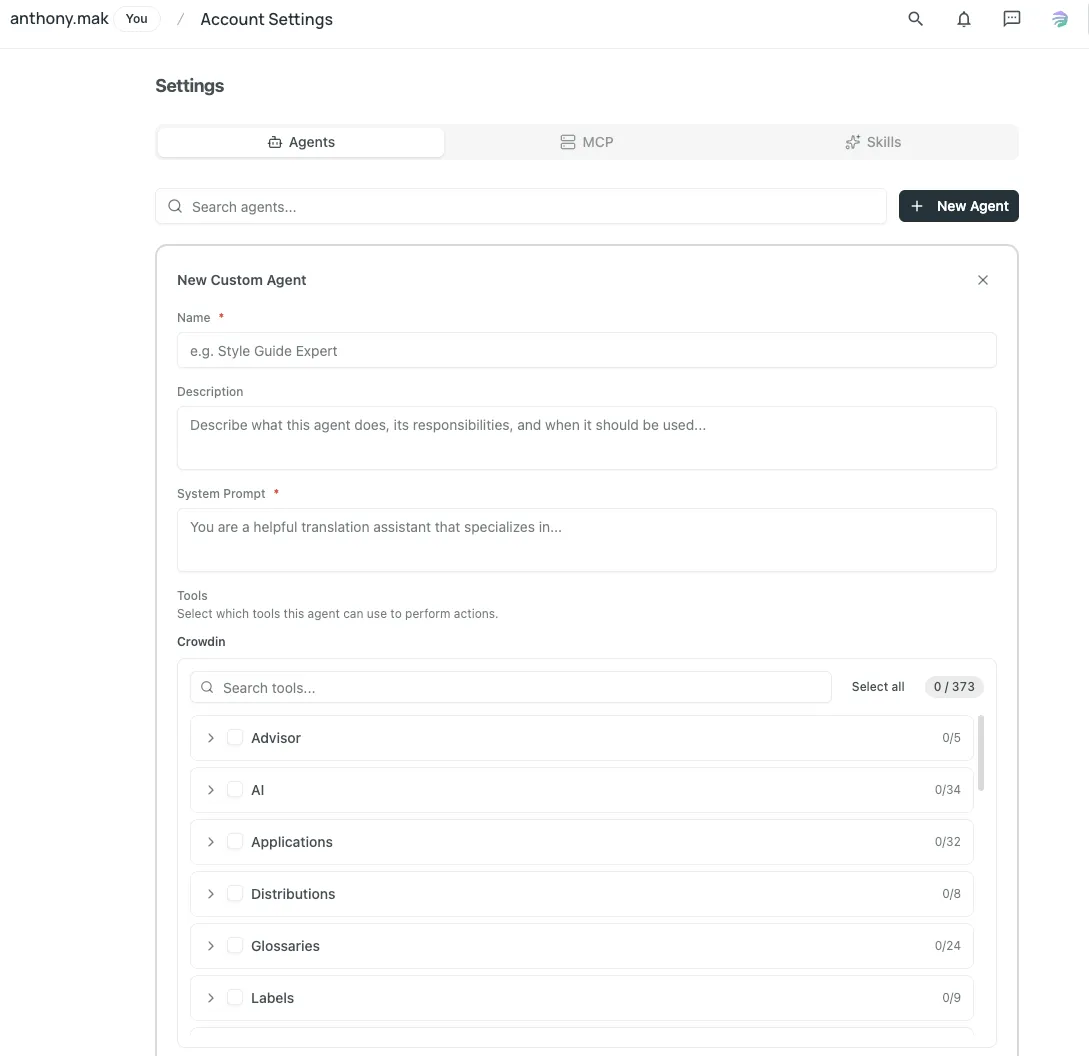Check the AI tools checkbox

[x=235, y=790]
